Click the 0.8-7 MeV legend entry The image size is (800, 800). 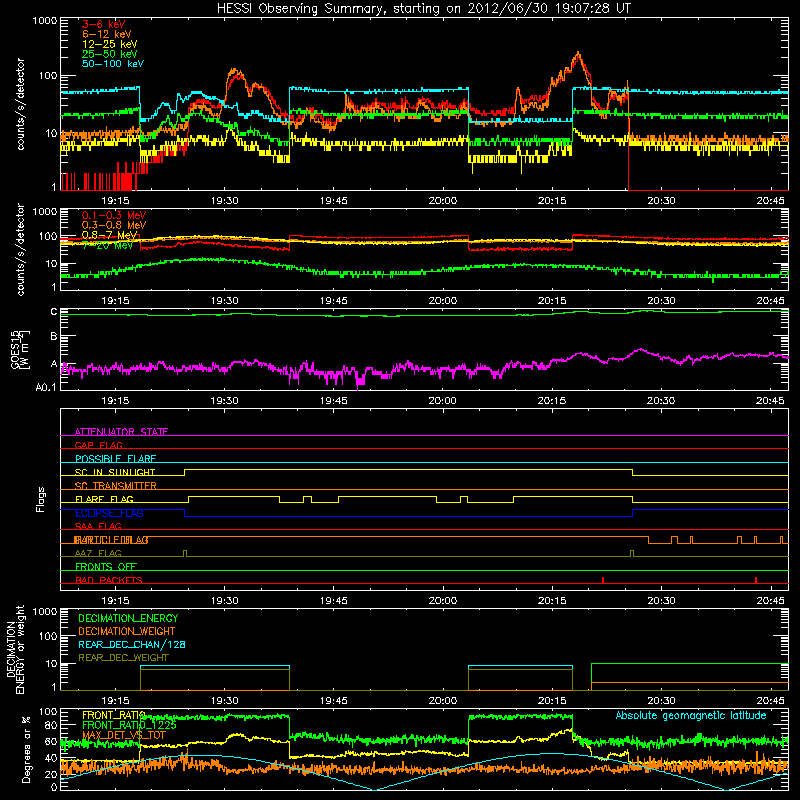pyautogui.click(x=110, y=235)
